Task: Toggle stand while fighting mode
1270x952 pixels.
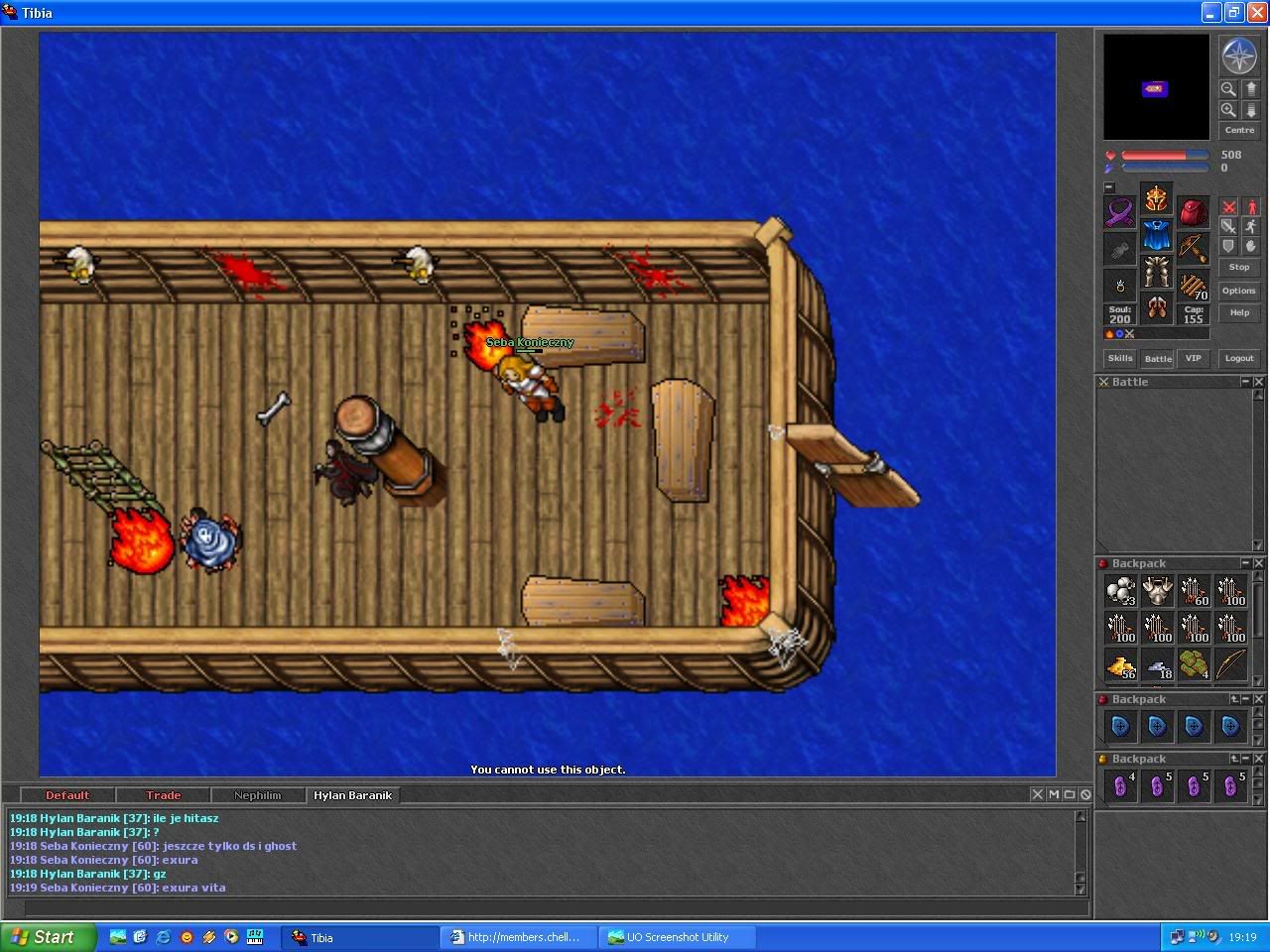Action: click(x=1251, y=206)
